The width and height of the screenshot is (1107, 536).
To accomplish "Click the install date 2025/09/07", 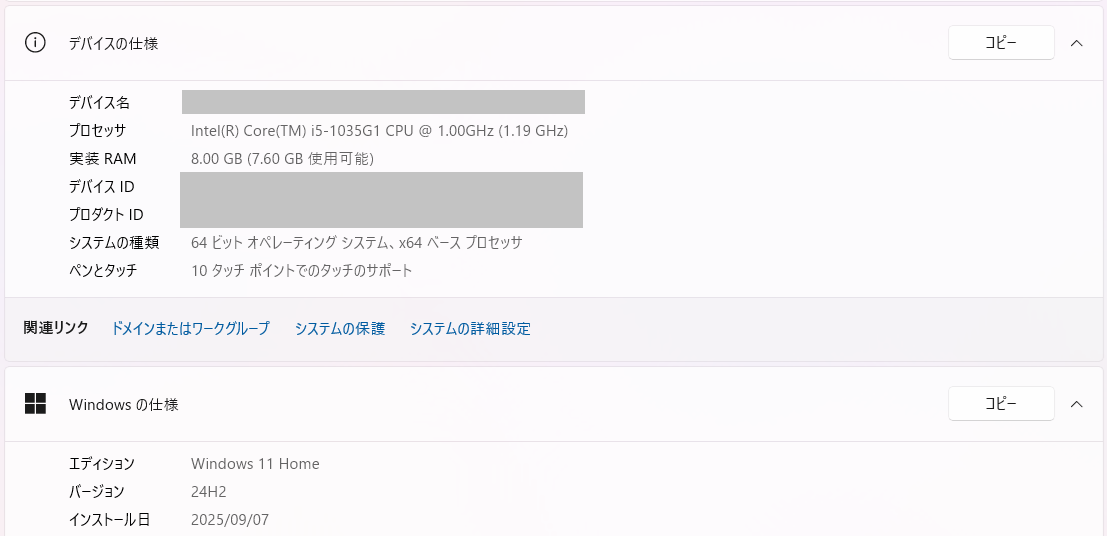I will [230, 519].
